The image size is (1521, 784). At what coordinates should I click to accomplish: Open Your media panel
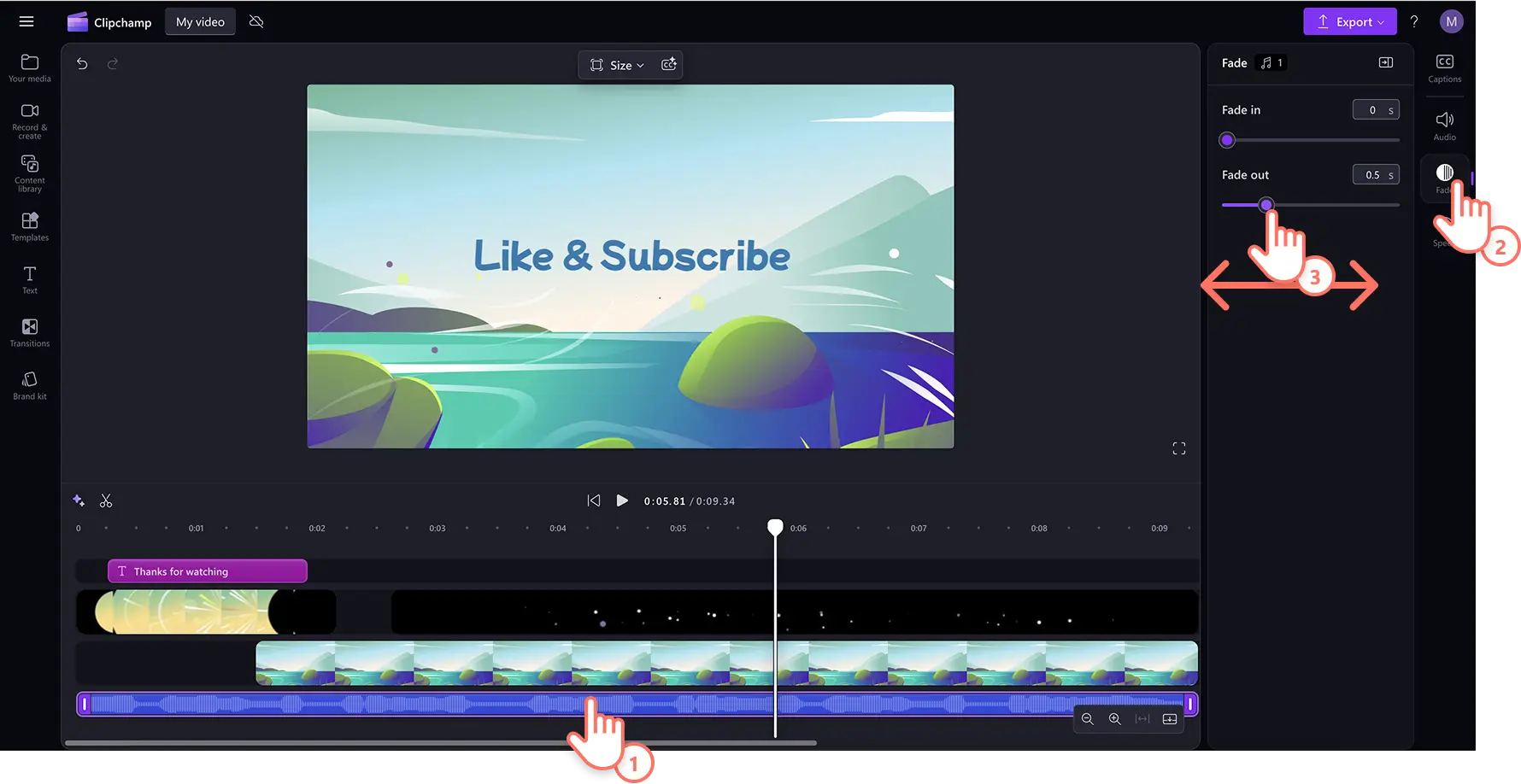(30, 68)
